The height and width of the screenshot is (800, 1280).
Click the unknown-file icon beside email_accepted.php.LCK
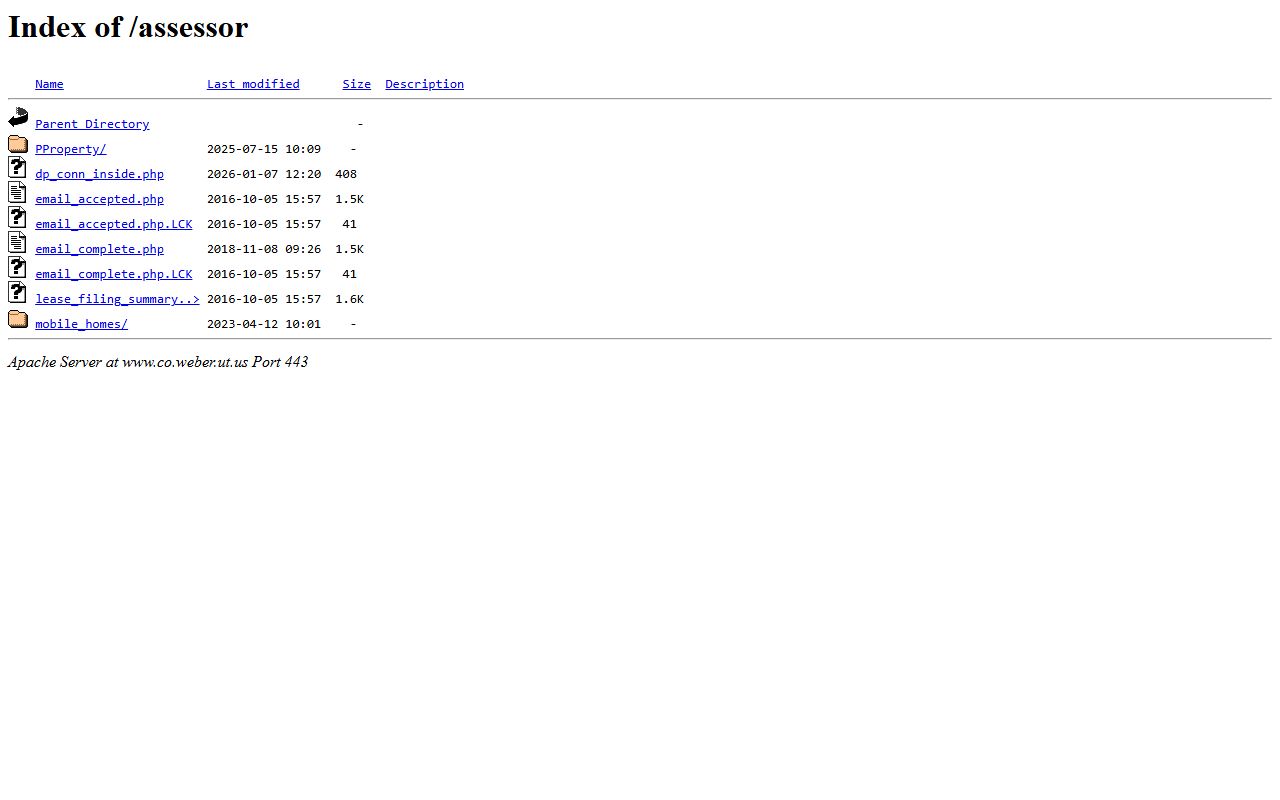[17, 218]
